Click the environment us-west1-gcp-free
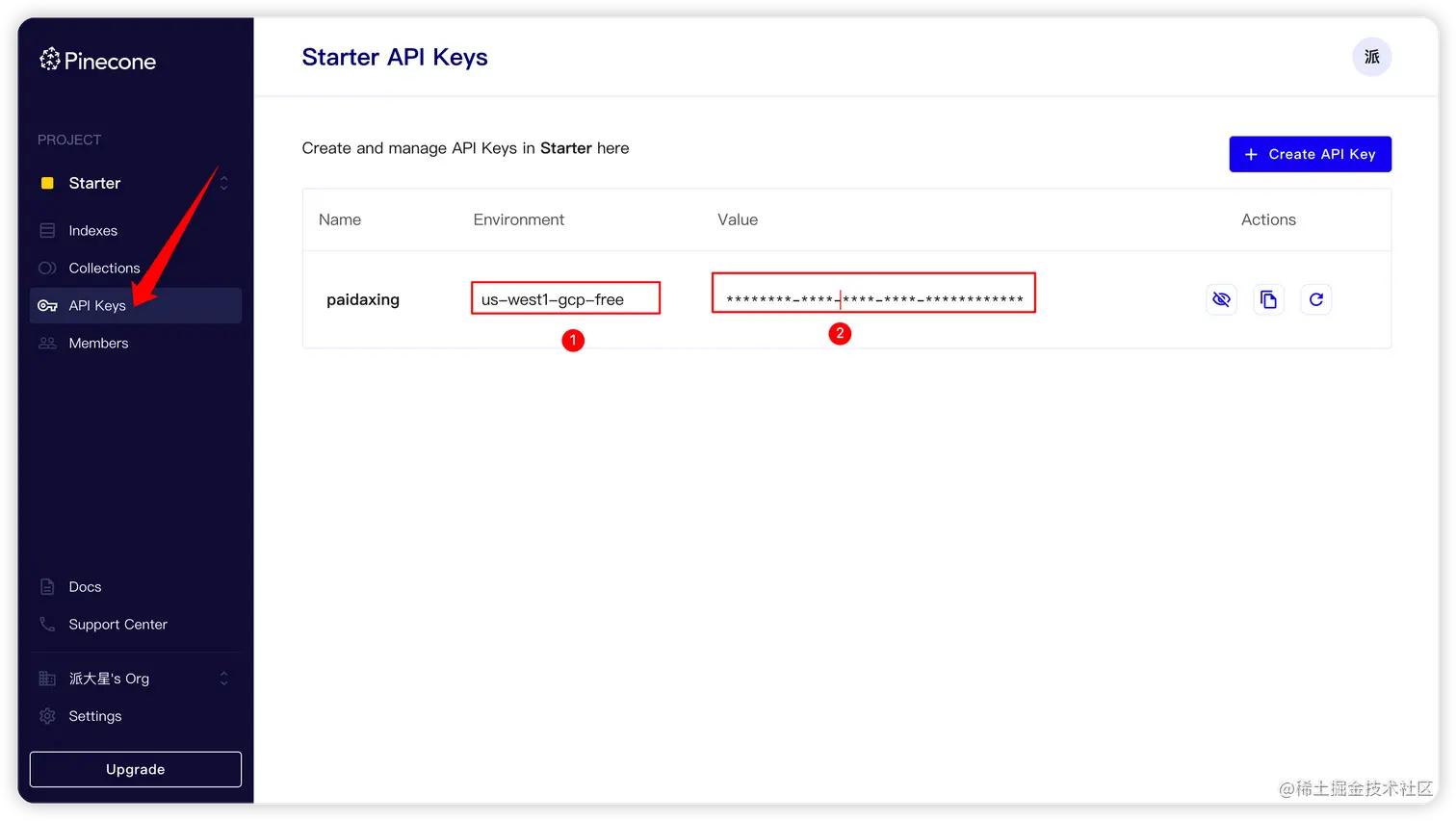This screenshot has width=1456, height=821. tap(553, 299)
